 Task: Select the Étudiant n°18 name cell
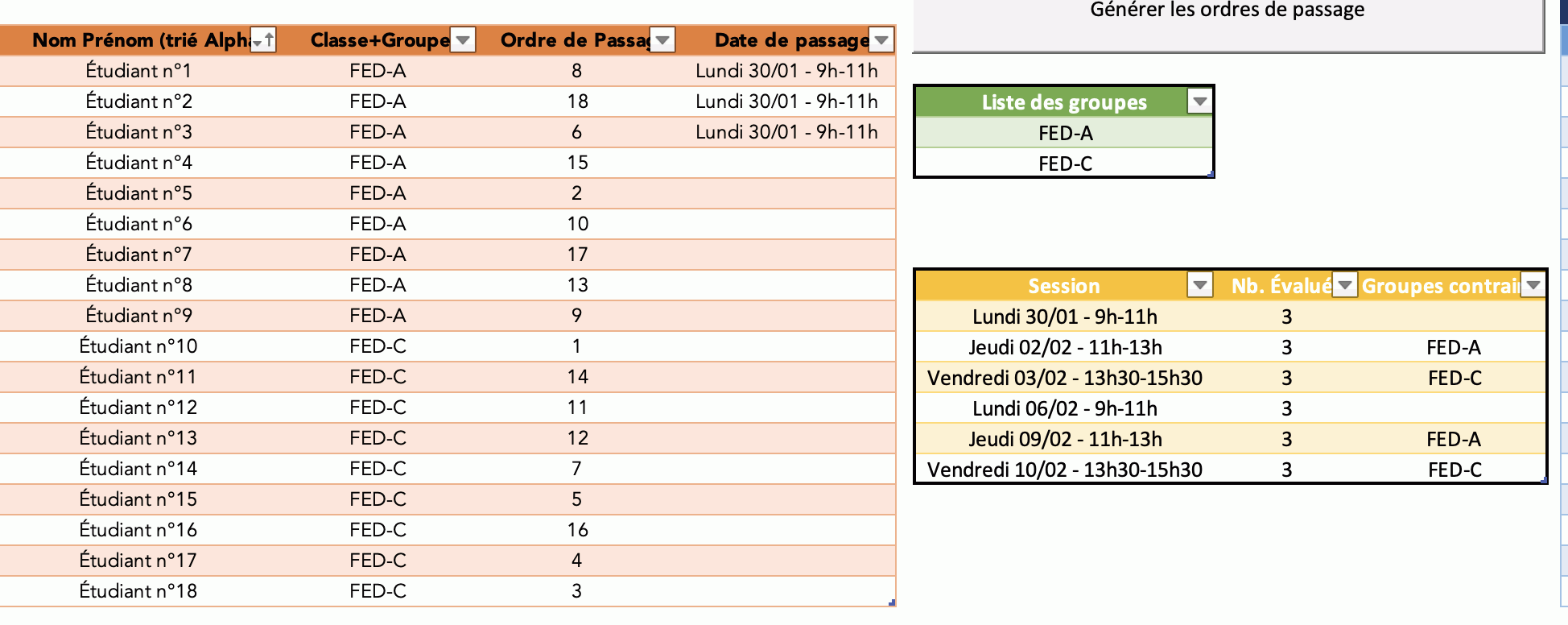[x=138, y=591]
